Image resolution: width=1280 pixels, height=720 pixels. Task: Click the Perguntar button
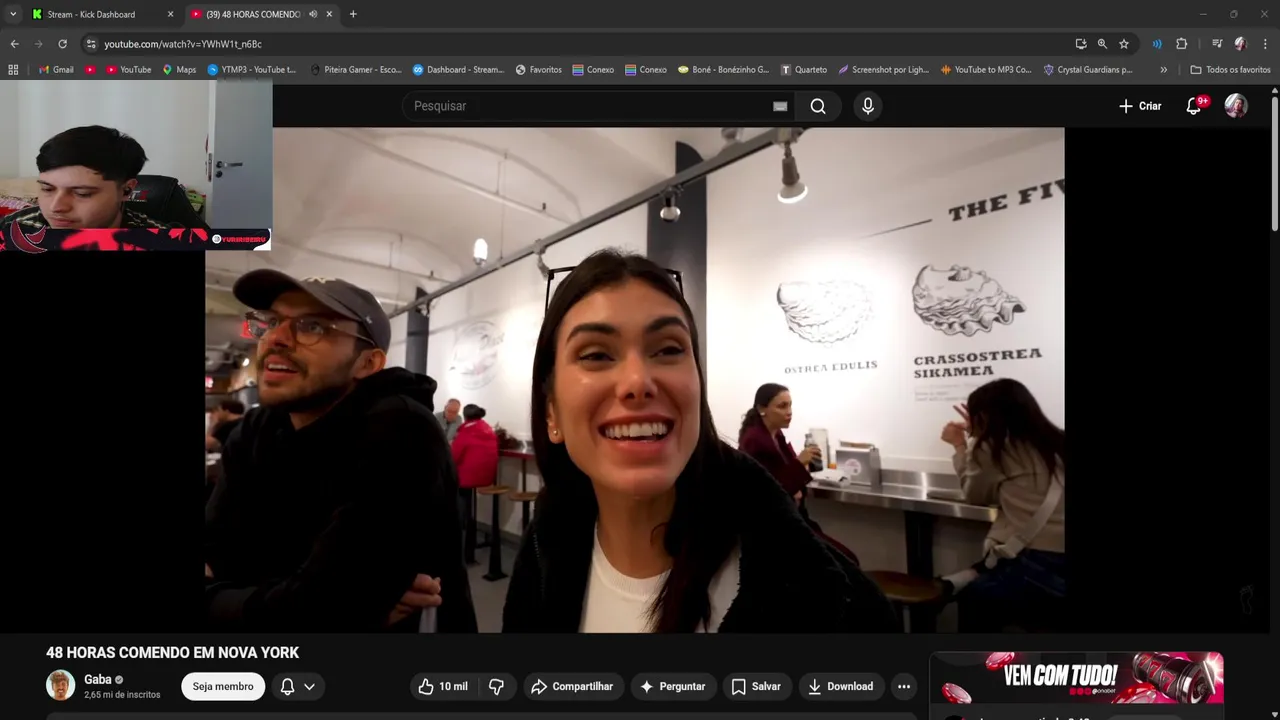(673, 686)
